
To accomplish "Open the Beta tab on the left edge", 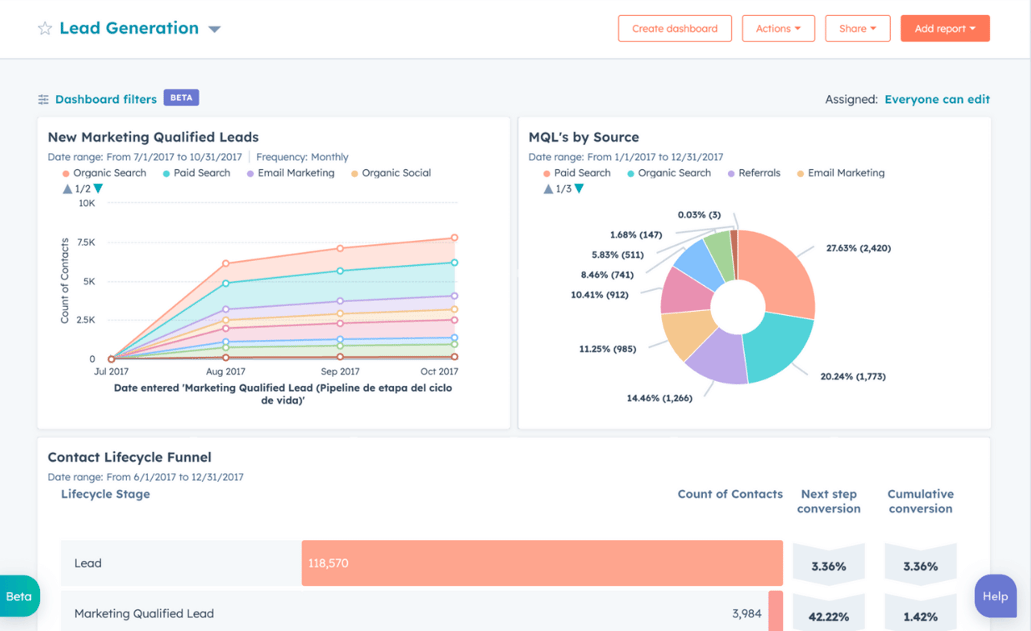I will click(x=18, y=596).
